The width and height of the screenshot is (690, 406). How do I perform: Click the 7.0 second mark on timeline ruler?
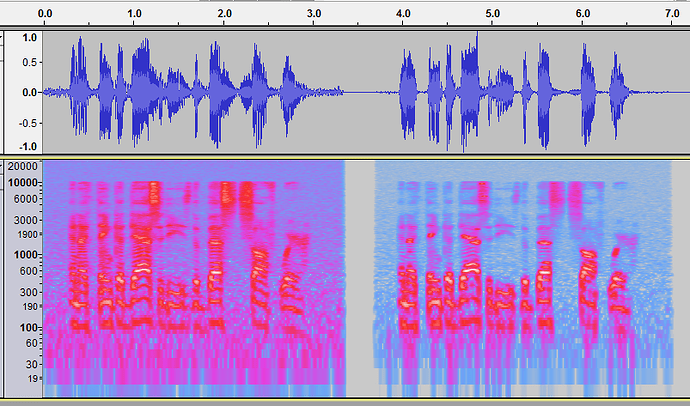pyautogui.click(x=672, y=14)
